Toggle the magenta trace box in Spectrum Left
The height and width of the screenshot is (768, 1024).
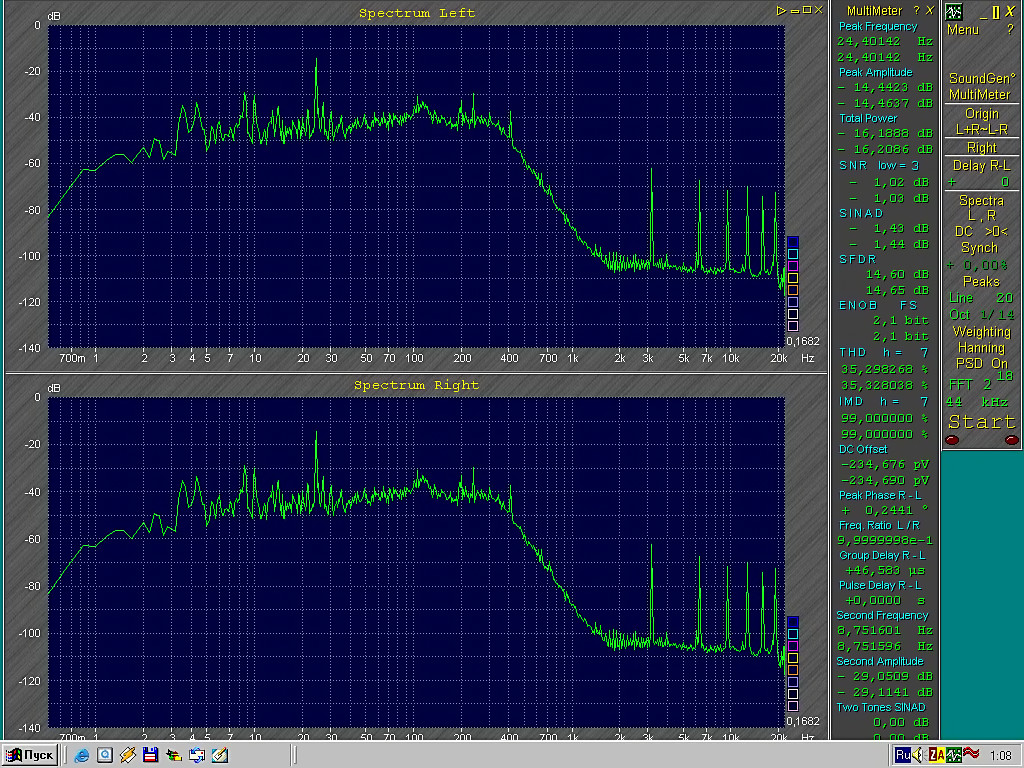click(x=793, y=266)
